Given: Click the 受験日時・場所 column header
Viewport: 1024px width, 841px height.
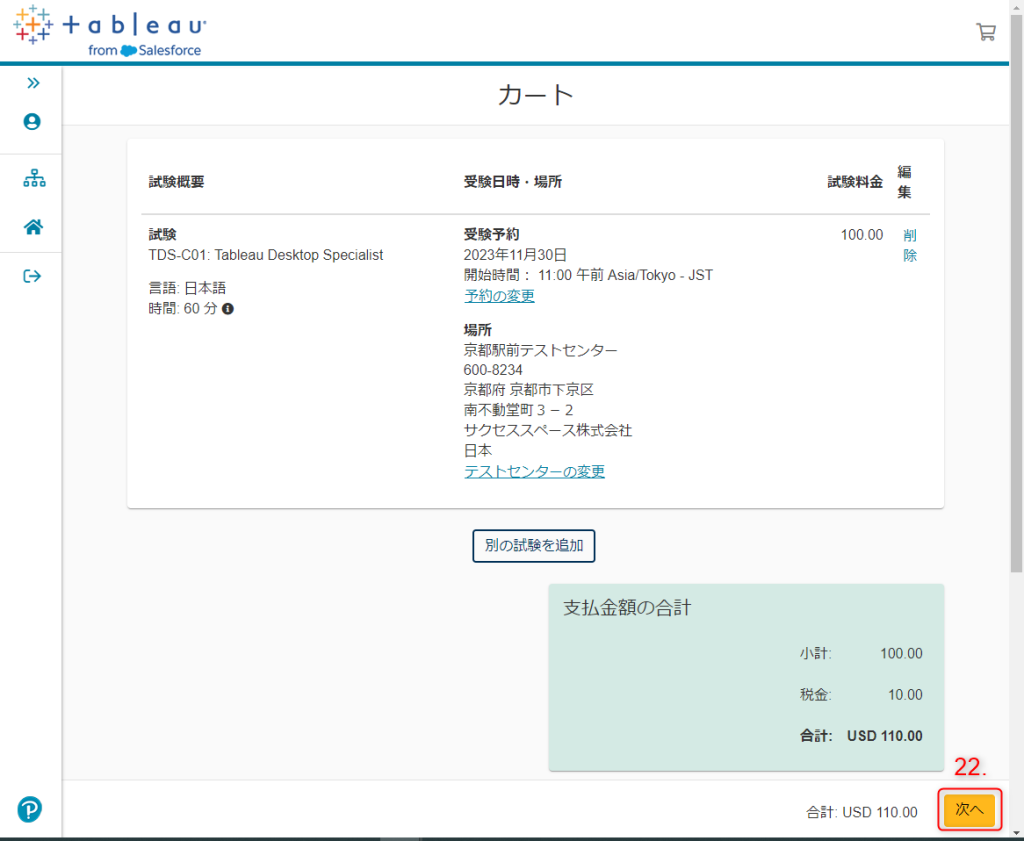Looking at the screenshot, I should 513,182.
